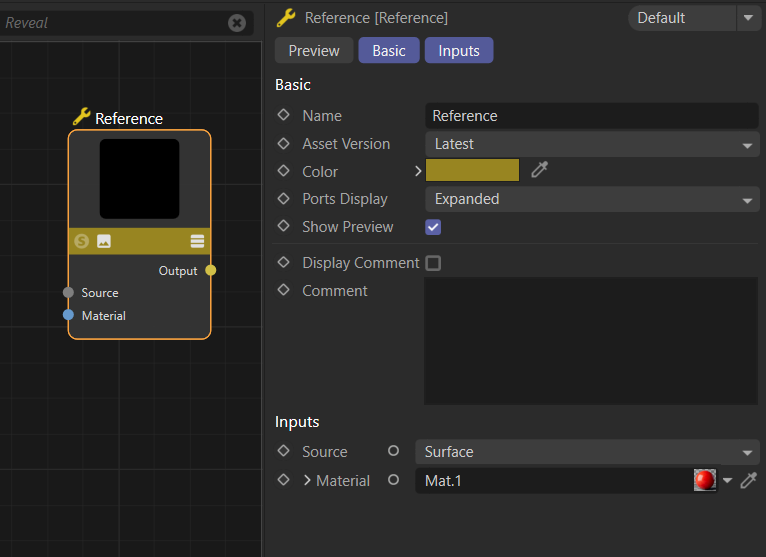The height and width of the screenshot is (557, 766).
Task: Click the yellow Output port on node
Action: pos(210,270)
